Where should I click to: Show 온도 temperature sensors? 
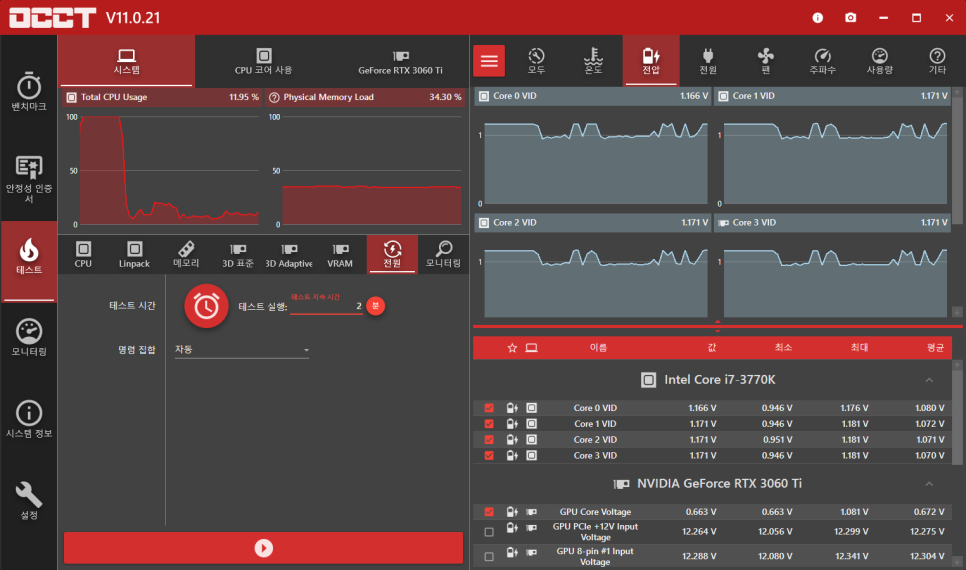pyautogui.click(x=593, y=61)
